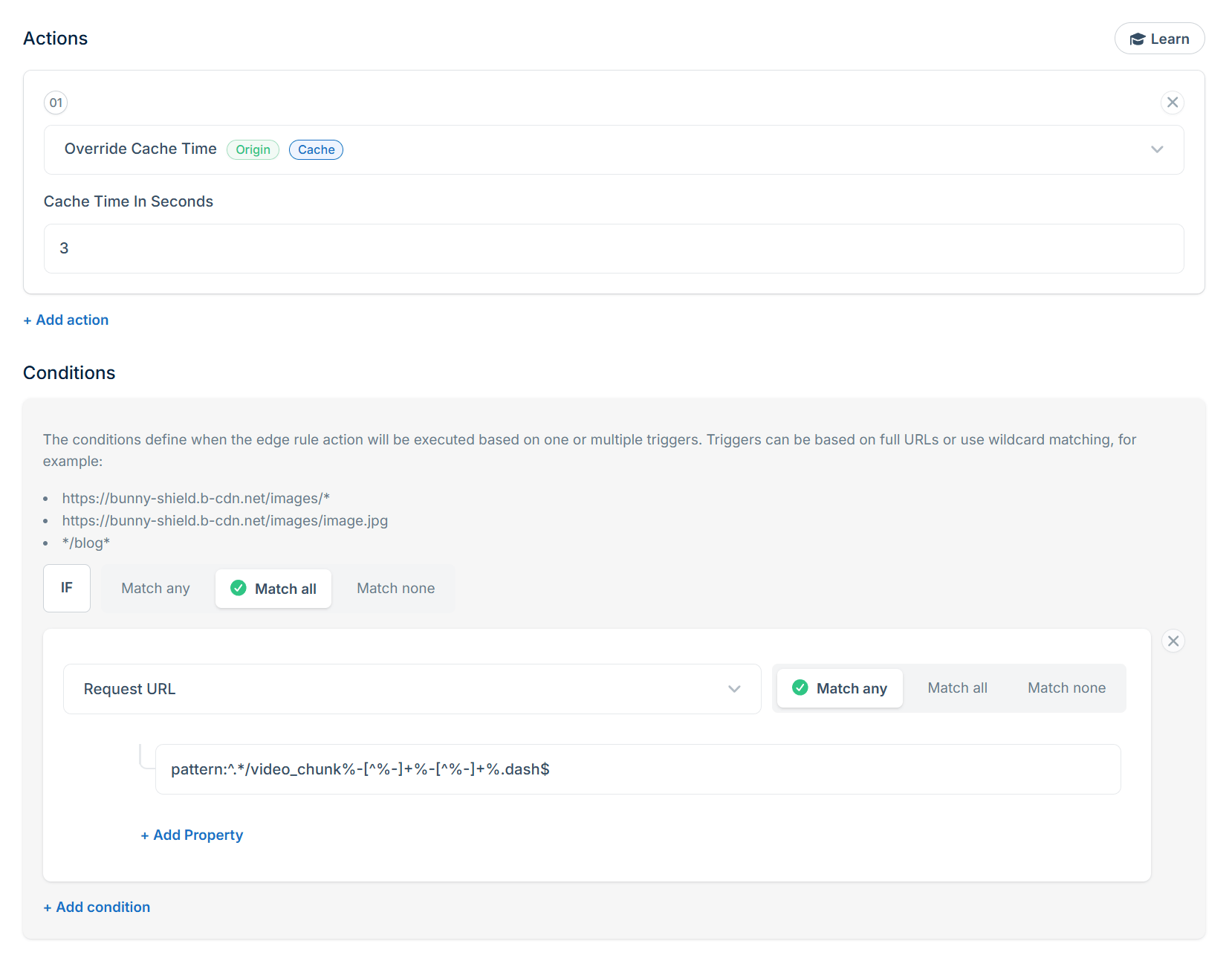
Task: Click the green checkmark beside Match all
Action: [239, 588]
